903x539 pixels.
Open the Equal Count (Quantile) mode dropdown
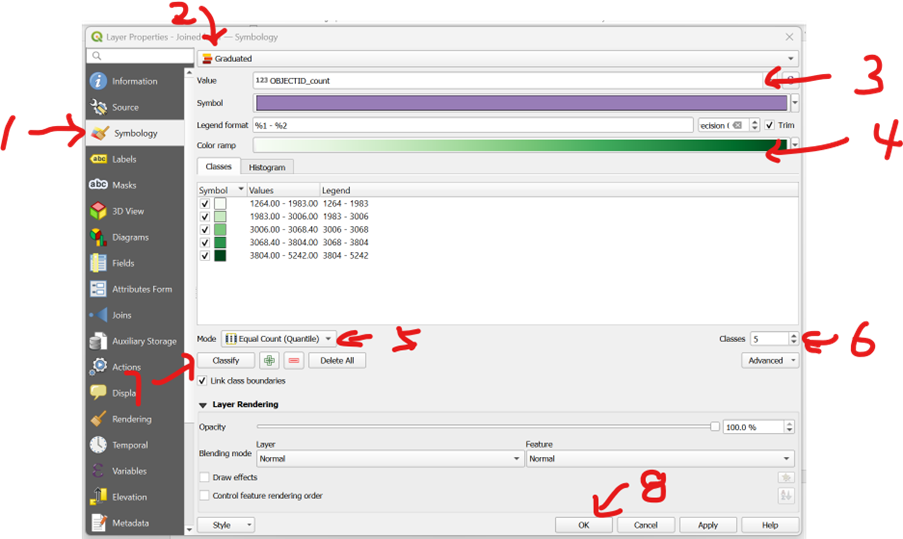coord(279,339)
